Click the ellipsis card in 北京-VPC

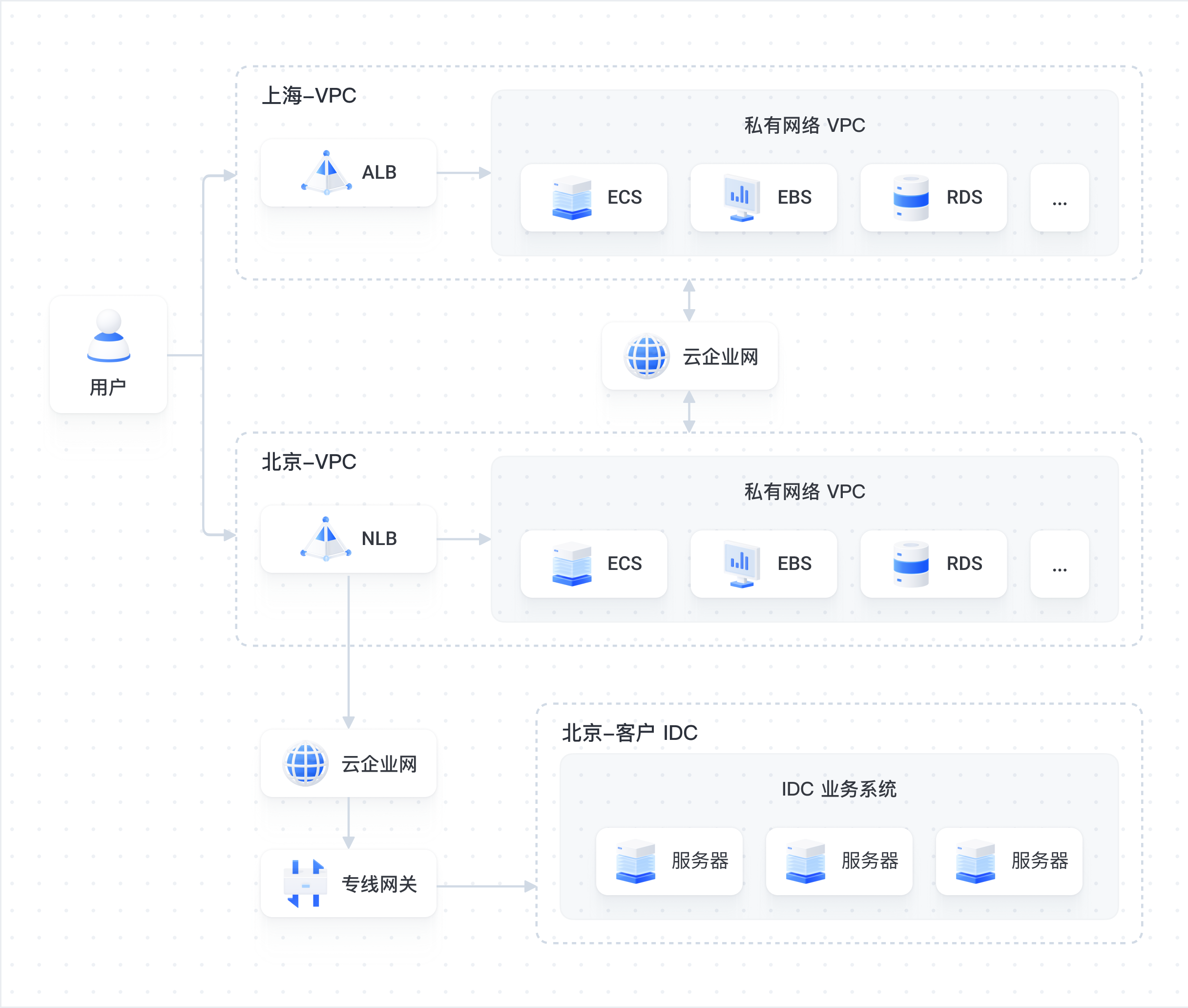click(1060, 564)
